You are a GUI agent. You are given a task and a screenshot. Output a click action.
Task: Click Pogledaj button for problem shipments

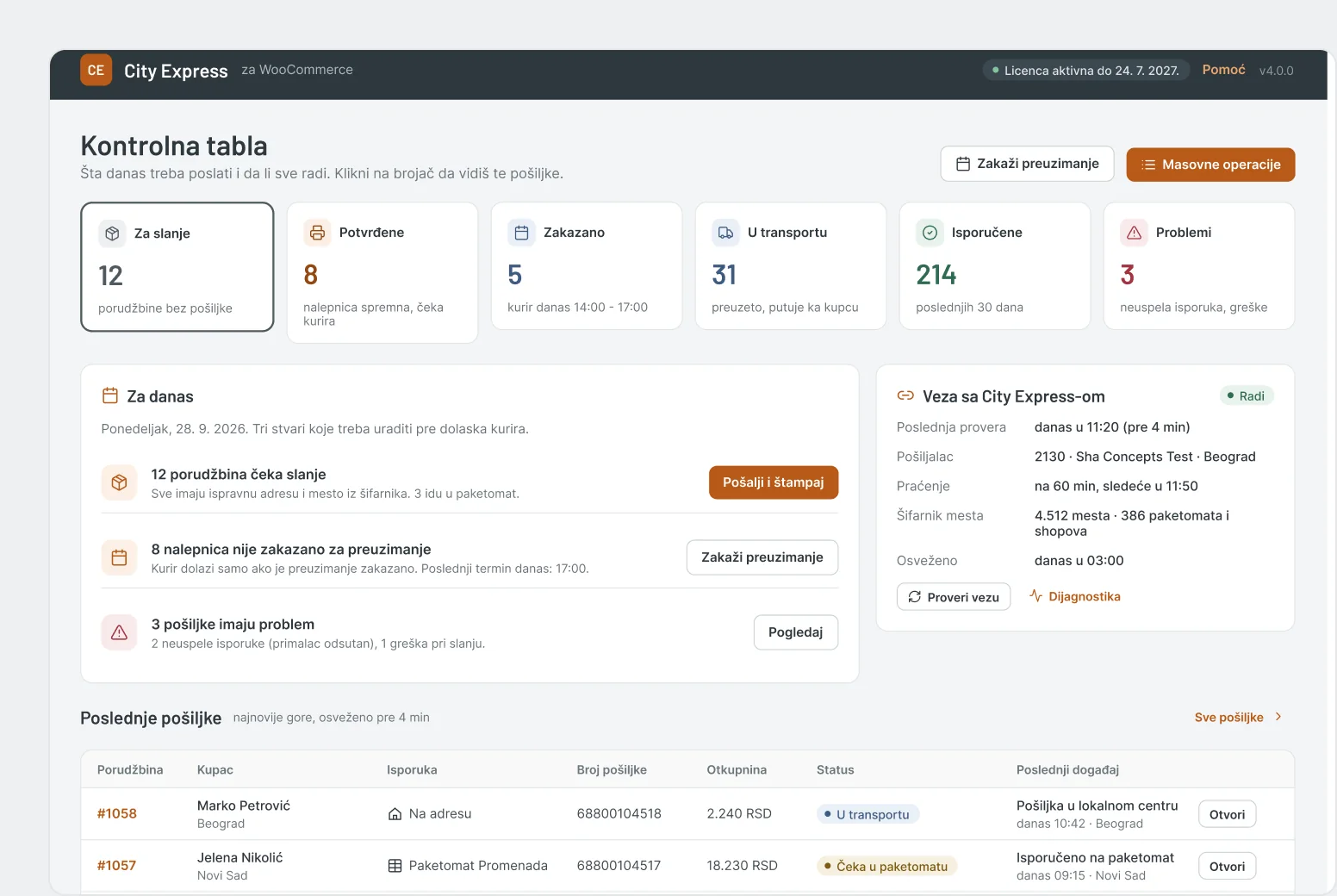pos(796,632)
